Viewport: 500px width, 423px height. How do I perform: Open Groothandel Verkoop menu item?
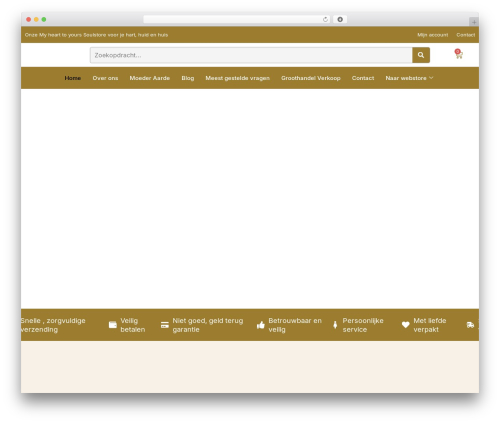coord(311,78)
